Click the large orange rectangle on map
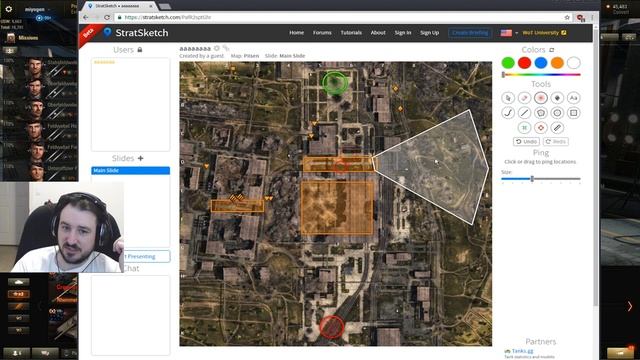This screenshot has width=640, height=360. tap(337, 208)
